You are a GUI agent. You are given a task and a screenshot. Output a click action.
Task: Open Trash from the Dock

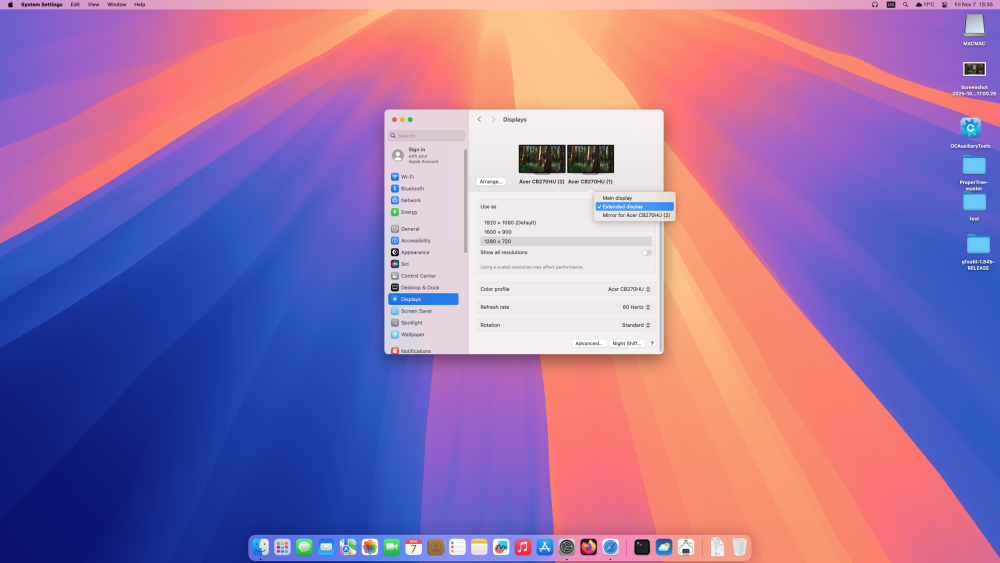click(739, 547)
